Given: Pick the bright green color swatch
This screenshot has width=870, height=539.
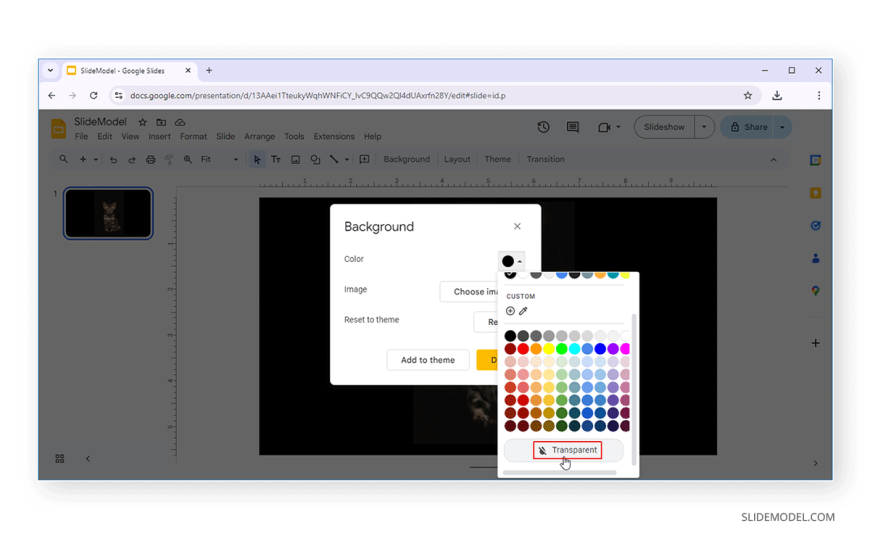Looking at the screenshot, I should tap(562, 349).
